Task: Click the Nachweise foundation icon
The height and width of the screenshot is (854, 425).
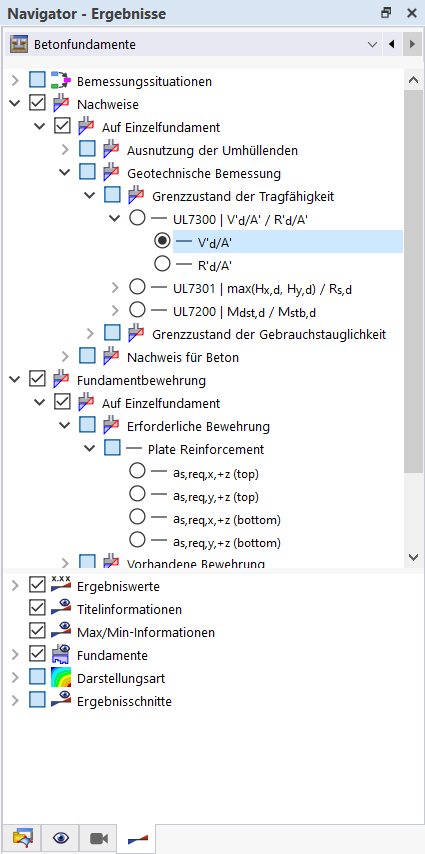Action: (x=61, y=103)
